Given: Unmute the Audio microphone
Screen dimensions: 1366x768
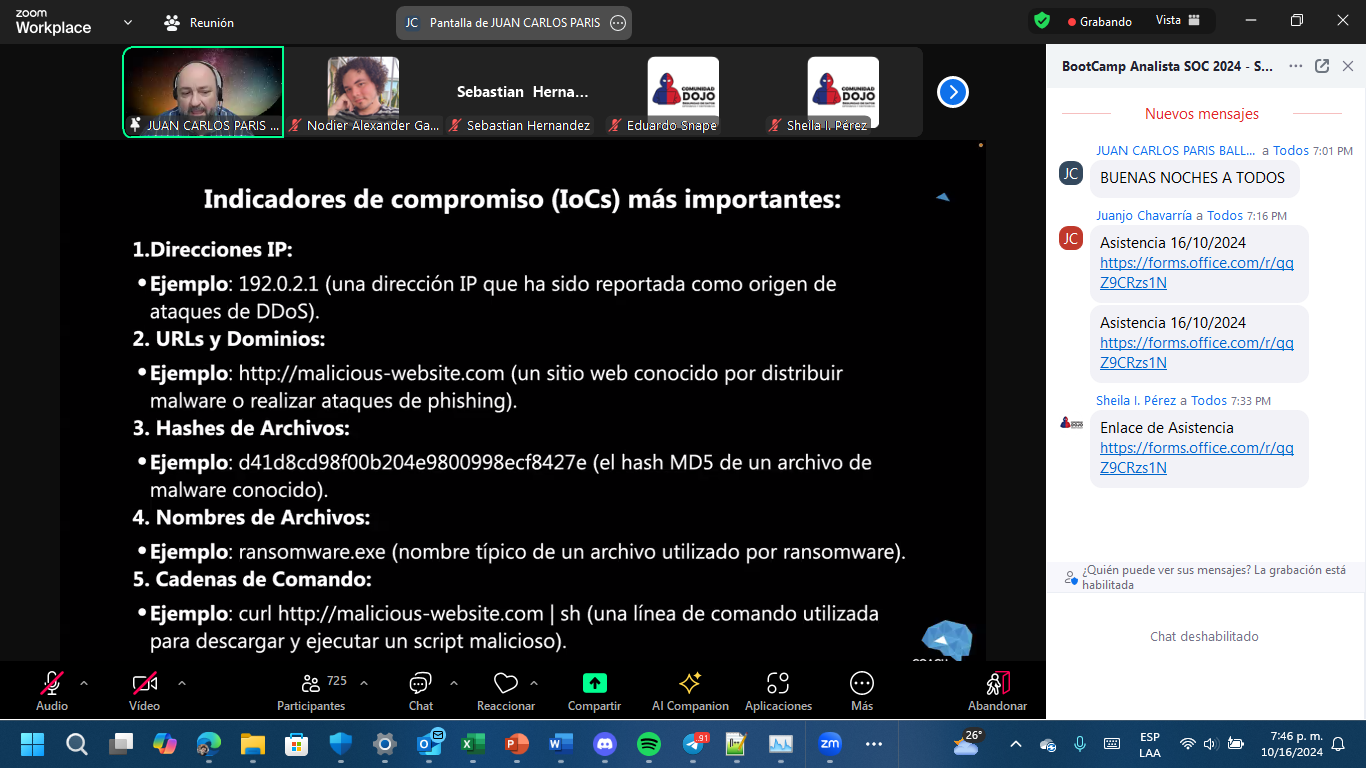Looking at the screenshot, I should pos(52,690).
